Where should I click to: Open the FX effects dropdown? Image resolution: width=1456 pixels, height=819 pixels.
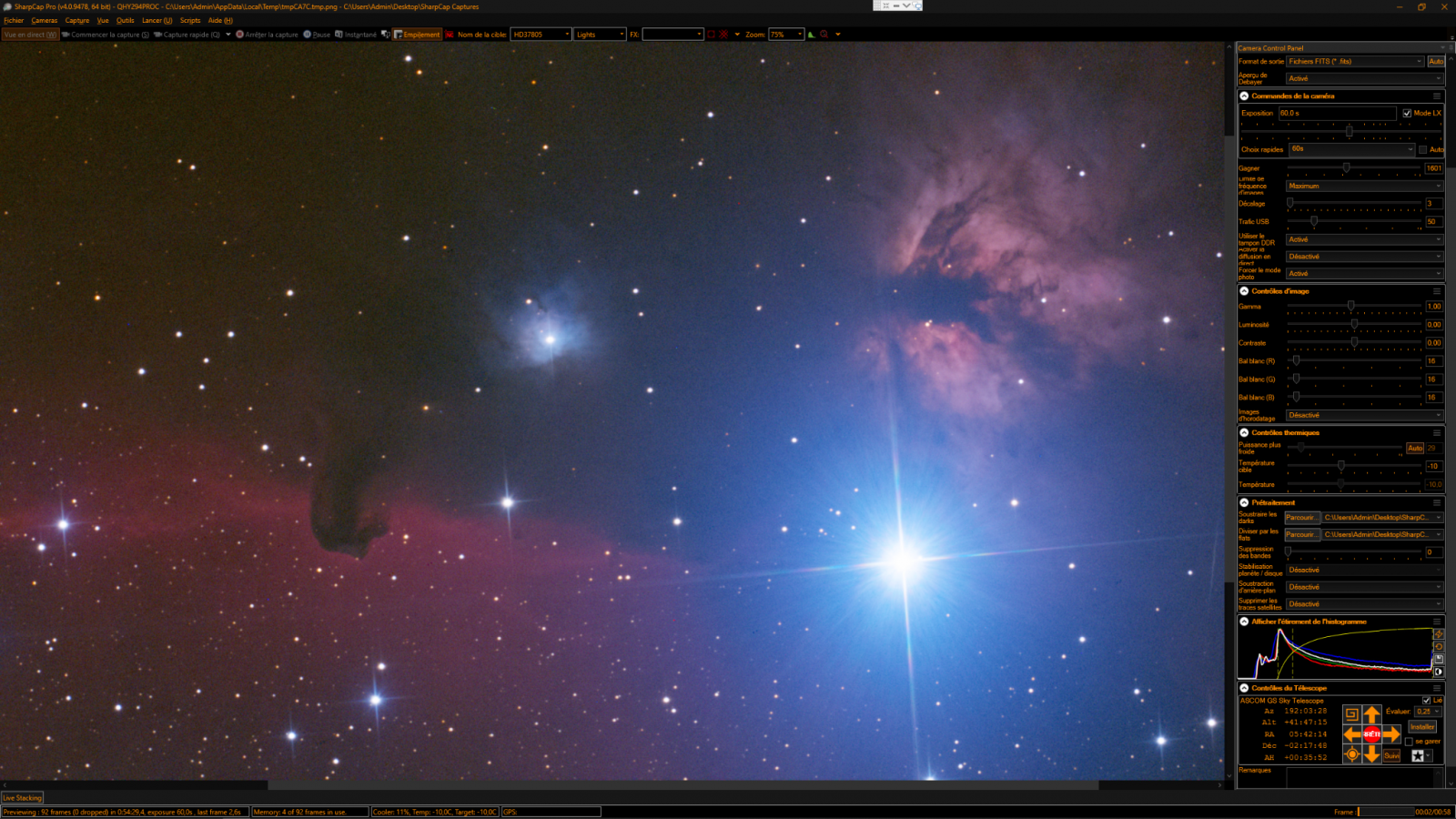click(x=672, y=35)
